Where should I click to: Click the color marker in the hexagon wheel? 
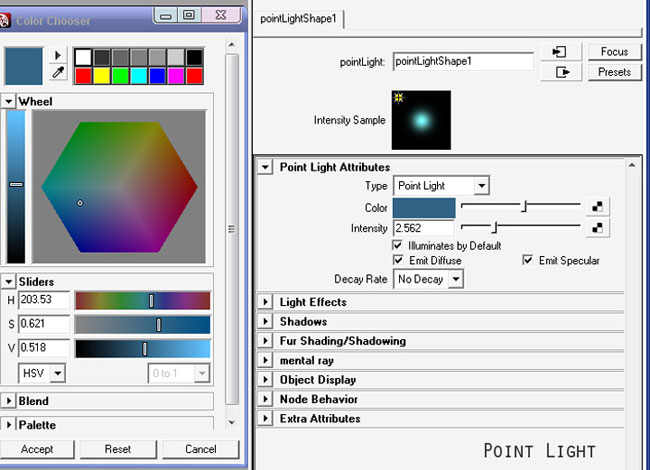click(x=80, y=203)
